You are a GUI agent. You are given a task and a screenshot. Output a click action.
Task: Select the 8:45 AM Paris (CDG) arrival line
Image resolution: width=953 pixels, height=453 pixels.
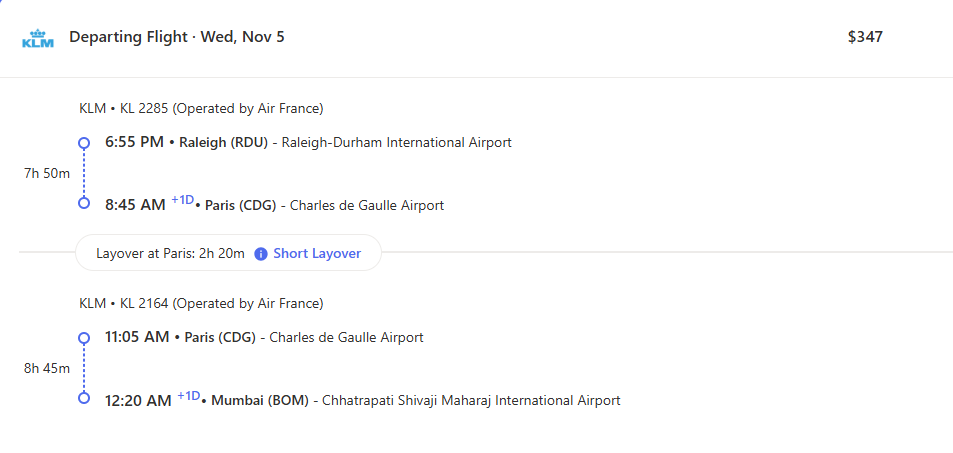(x=274, y=204)
